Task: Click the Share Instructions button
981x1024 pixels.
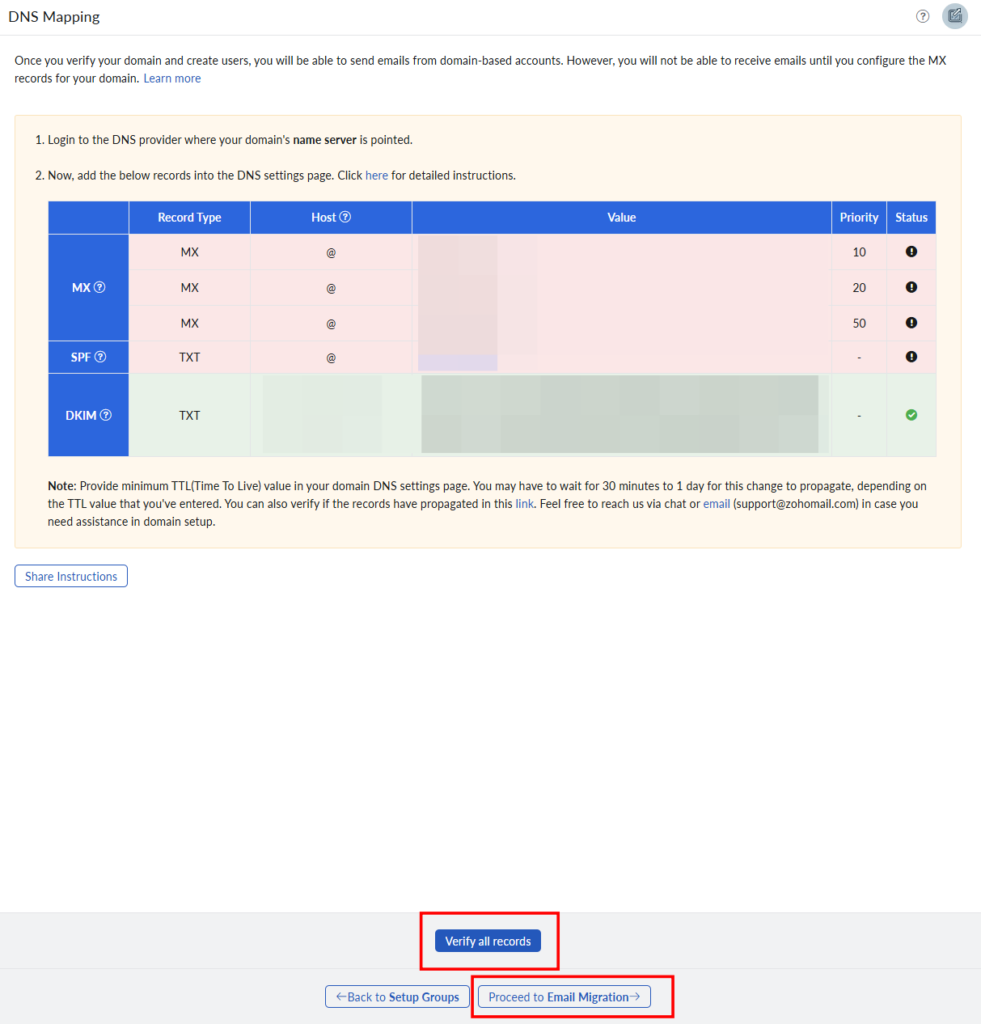Action: click(x=71, y=576)
